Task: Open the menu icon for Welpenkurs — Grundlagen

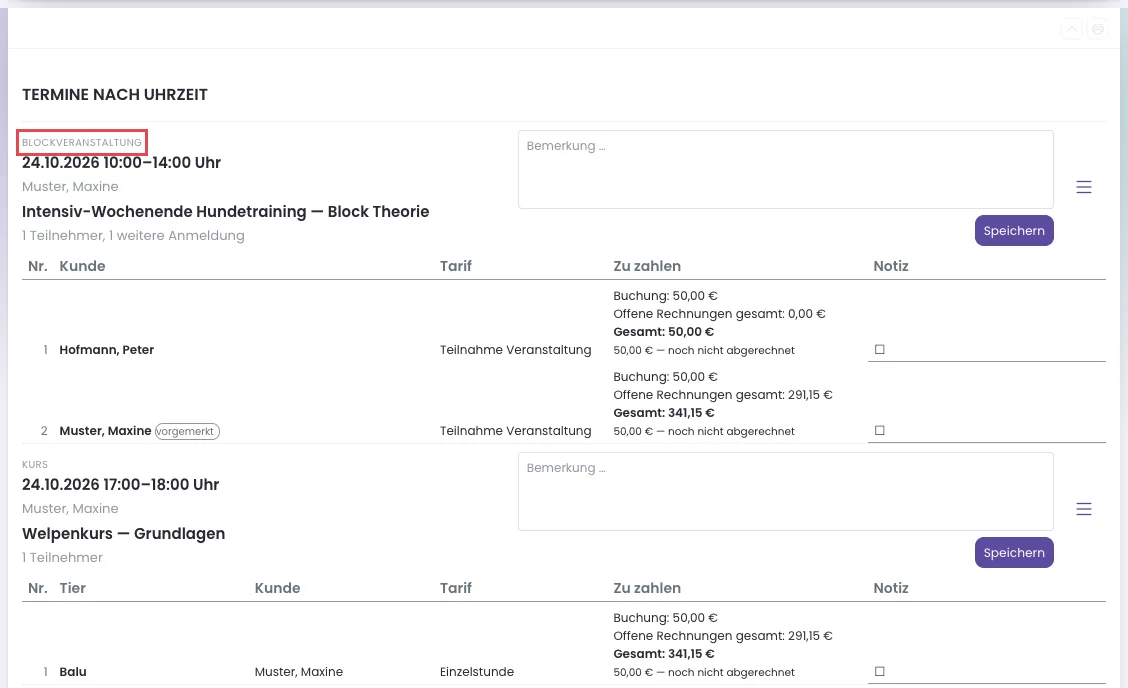Action: click(1083, 509)
